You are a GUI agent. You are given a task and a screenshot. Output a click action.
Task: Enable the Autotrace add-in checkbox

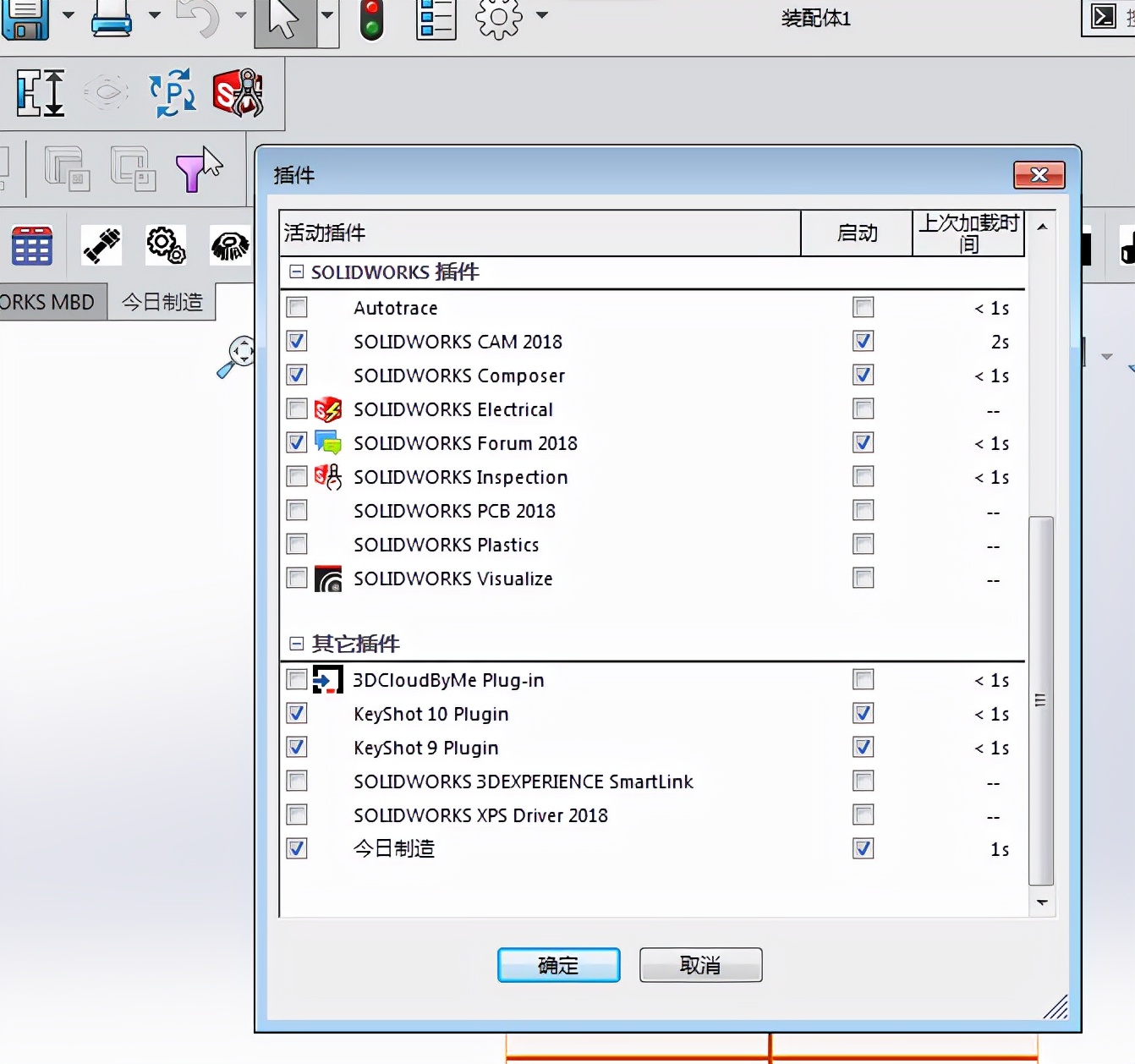(297, 308)
